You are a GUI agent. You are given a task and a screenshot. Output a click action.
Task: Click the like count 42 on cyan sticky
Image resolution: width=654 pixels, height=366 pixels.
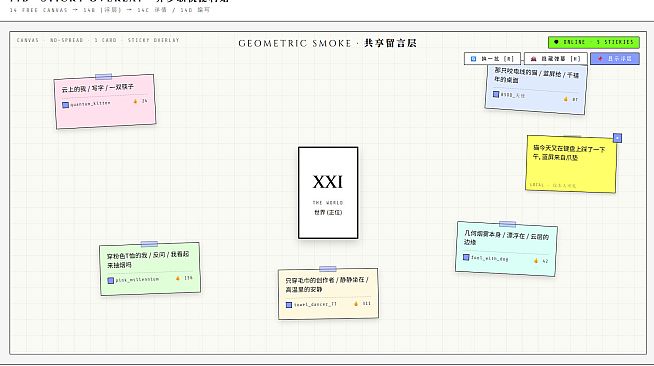[545, 261]
